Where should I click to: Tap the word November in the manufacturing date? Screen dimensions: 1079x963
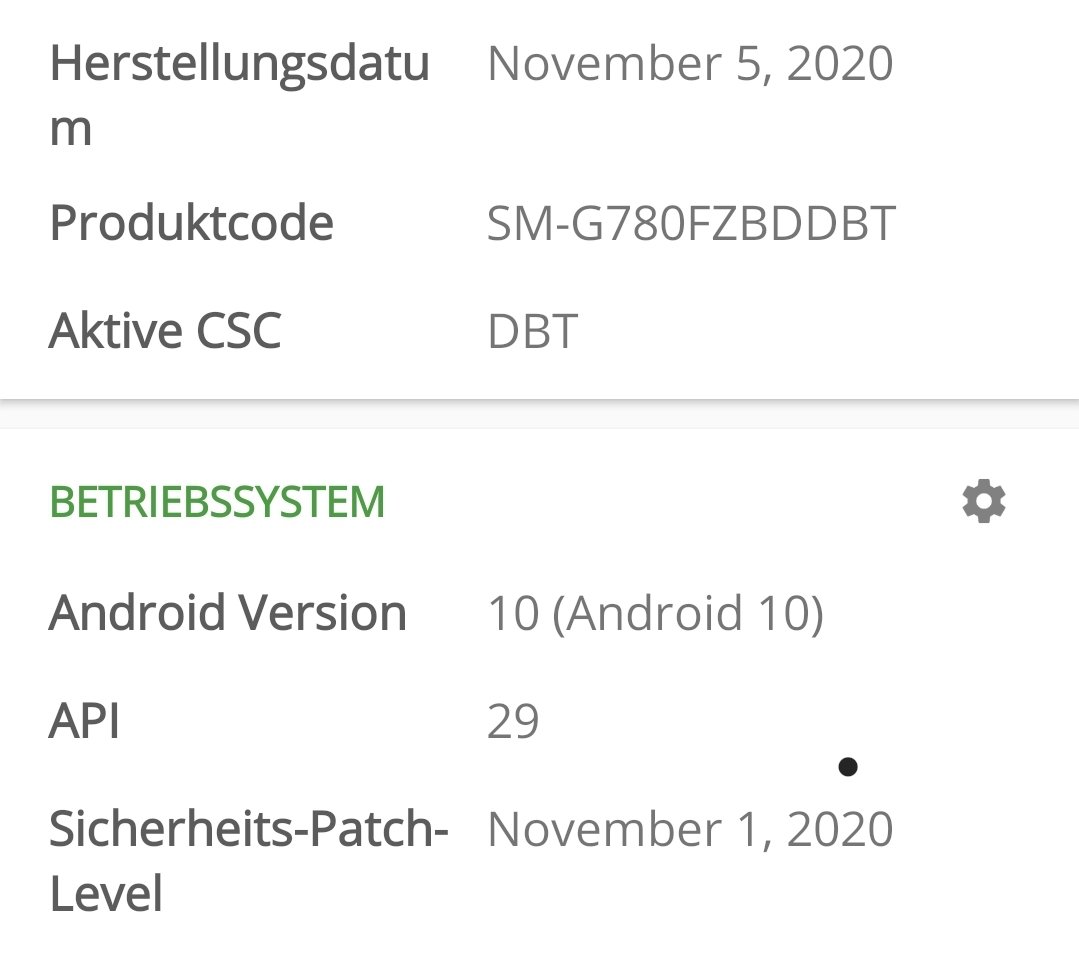[605, 63]
